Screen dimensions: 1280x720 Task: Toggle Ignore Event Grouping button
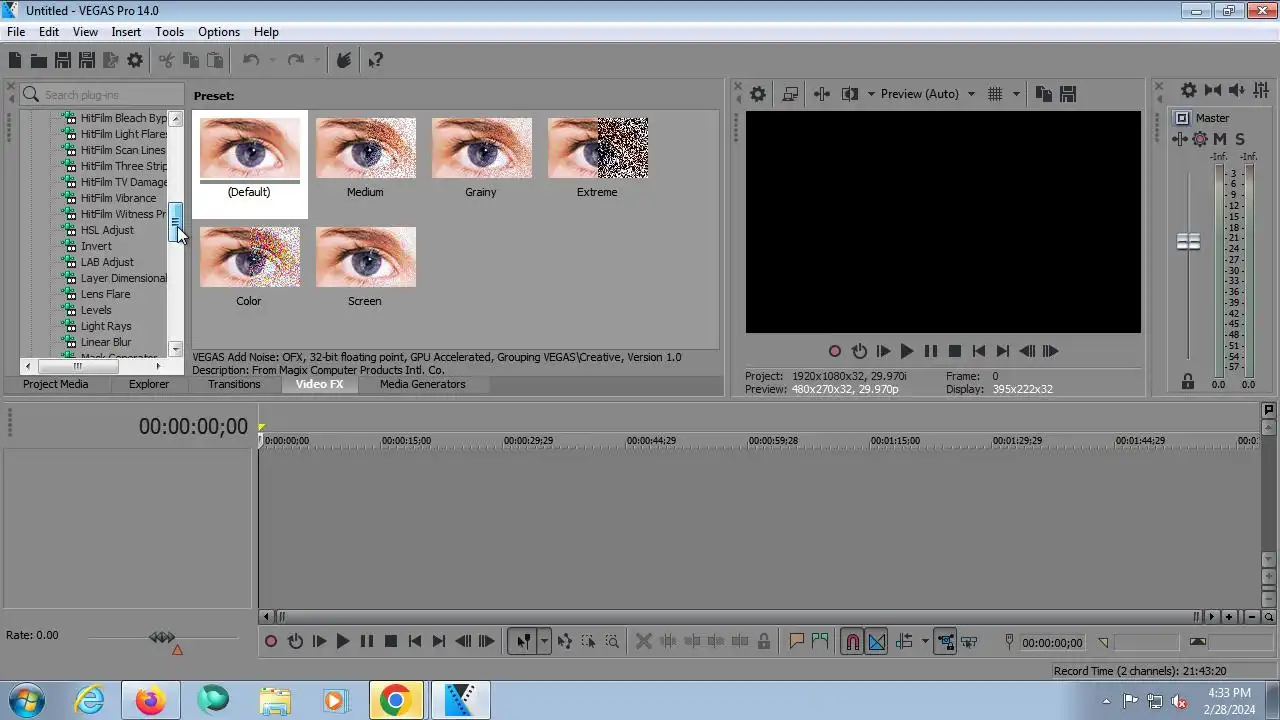(968, 642)
